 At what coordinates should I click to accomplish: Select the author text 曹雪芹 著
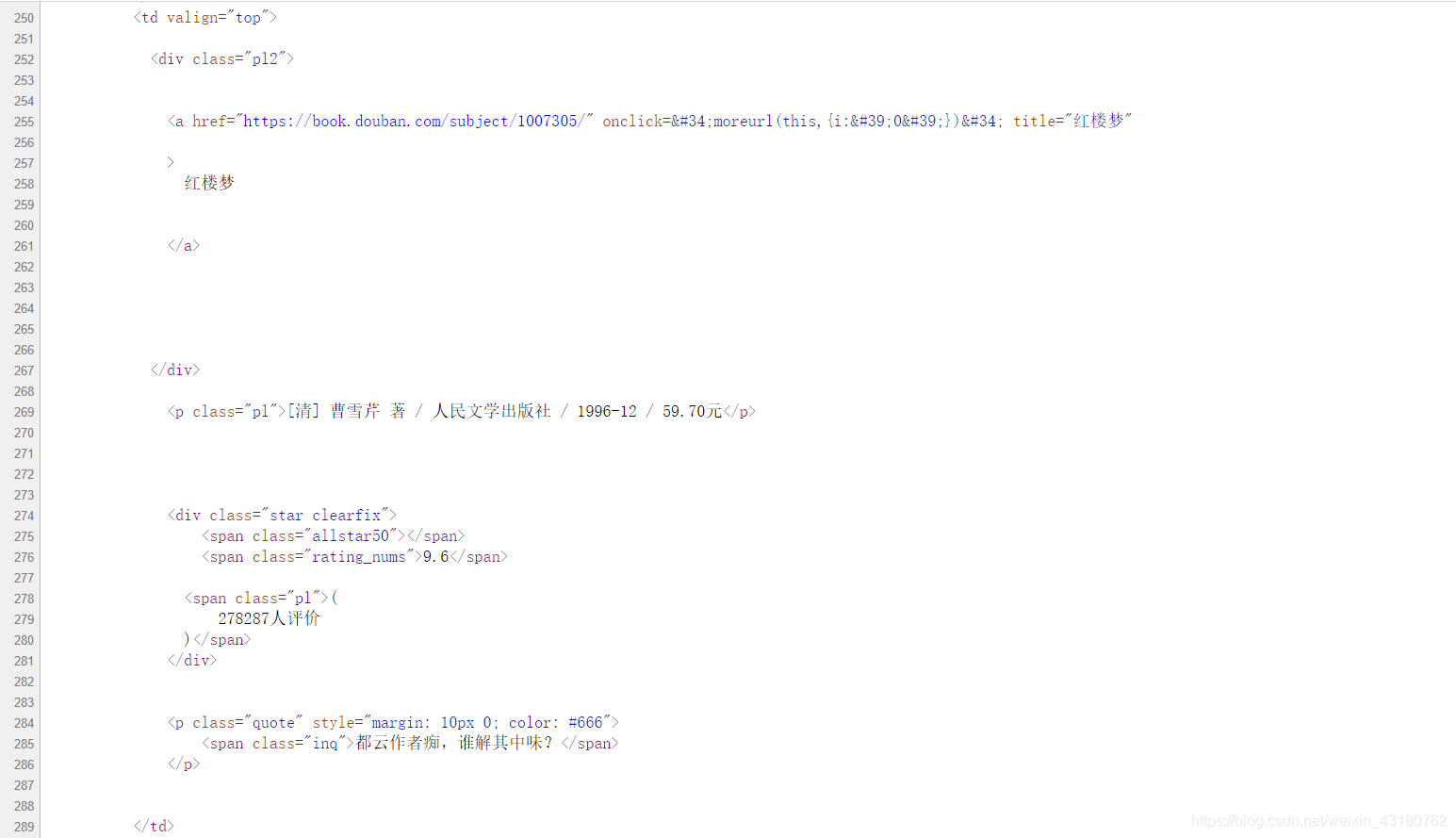pos(368,411)
